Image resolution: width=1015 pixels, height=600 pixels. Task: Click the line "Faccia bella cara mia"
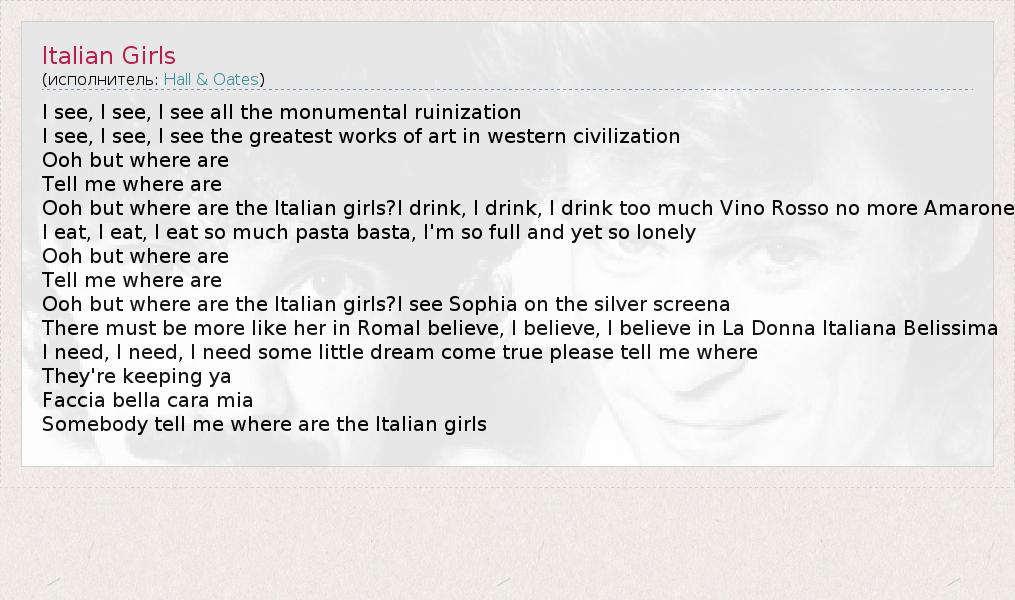[147, 400]
